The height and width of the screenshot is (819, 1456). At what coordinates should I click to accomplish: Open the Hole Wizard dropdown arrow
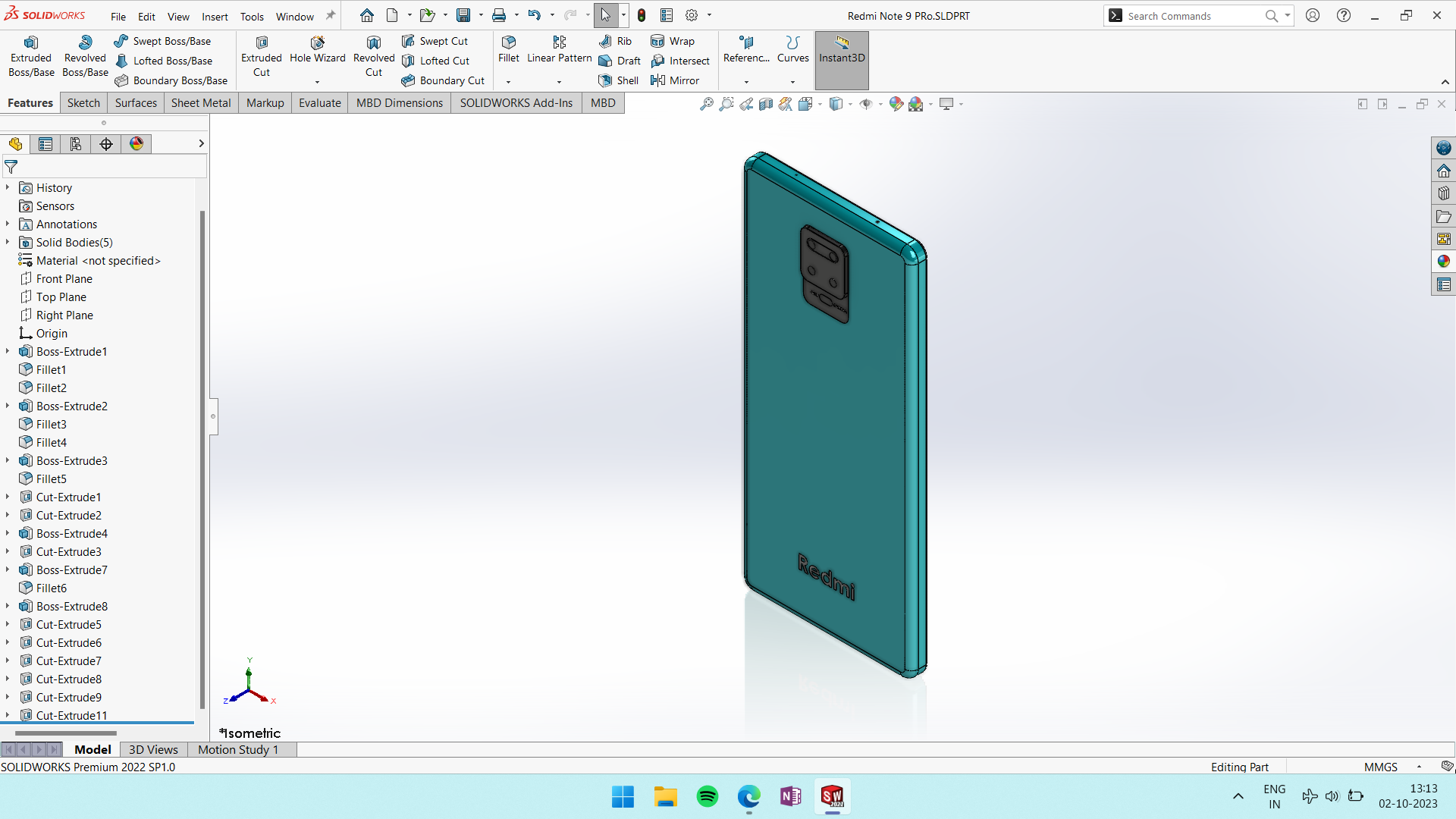[318, 82]
